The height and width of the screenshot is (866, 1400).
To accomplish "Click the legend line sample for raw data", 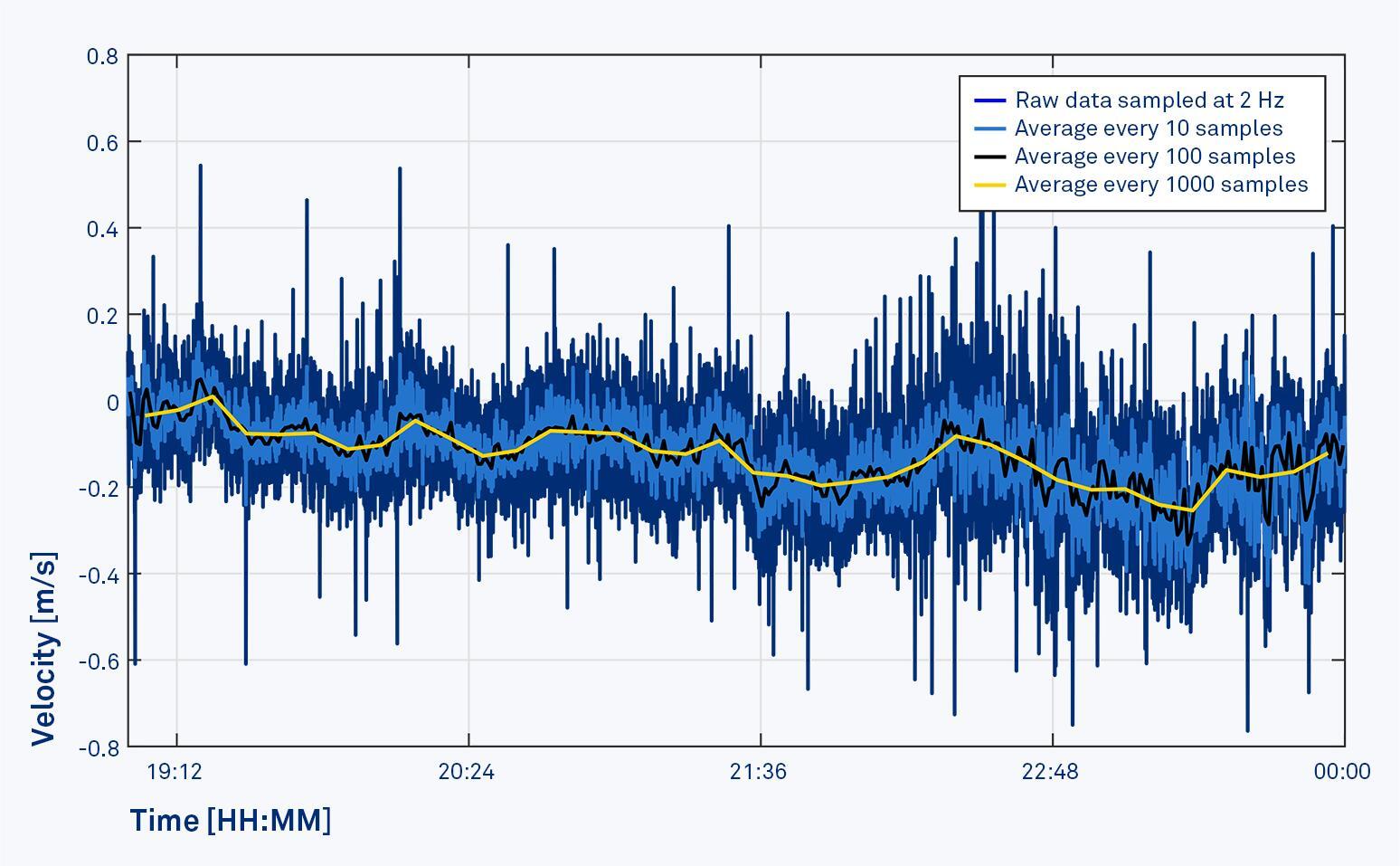I will click(x=990, y=100).
